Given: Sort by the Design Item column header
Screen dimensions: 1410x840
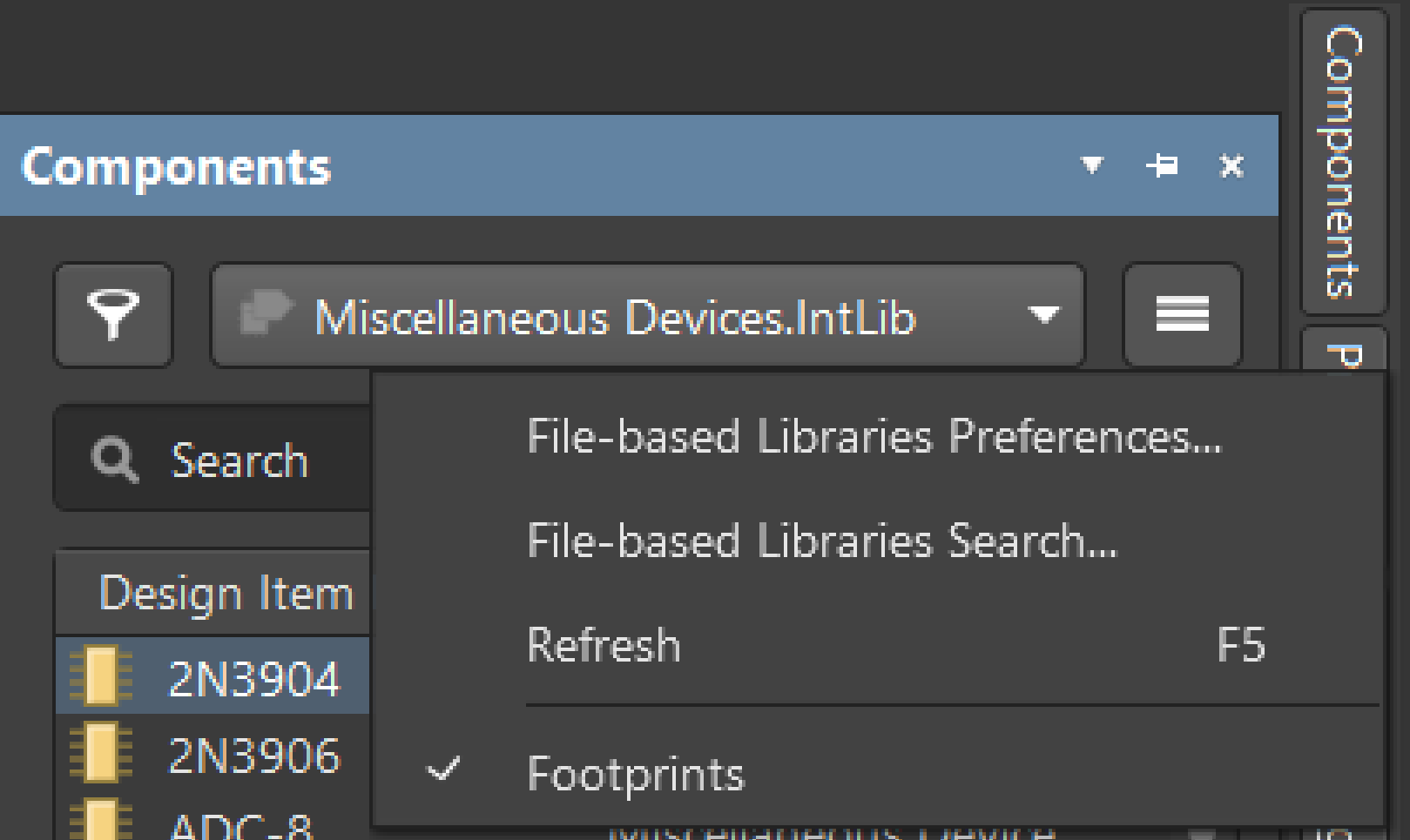Looking at the screenshot, I should click(x=226, y=594).
